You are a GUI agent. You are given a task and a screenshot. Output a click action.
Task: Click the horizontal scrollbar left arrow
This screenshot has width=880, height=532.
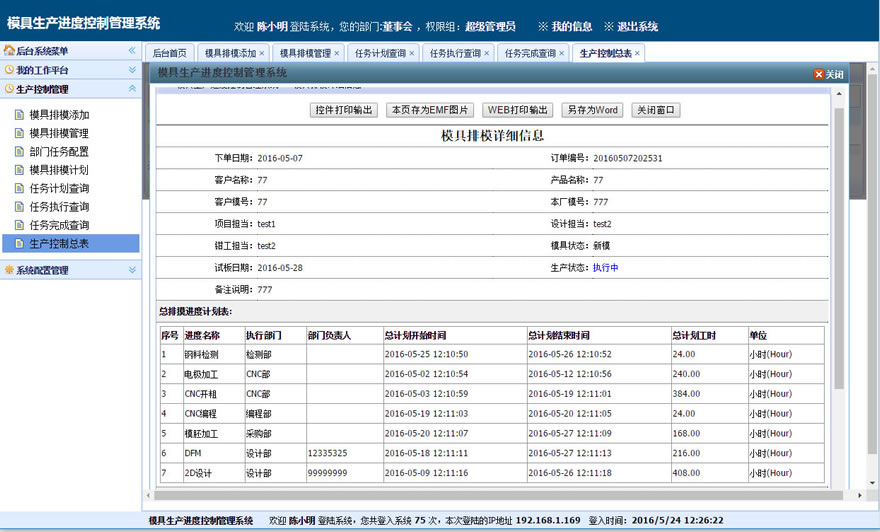point(148,496)
